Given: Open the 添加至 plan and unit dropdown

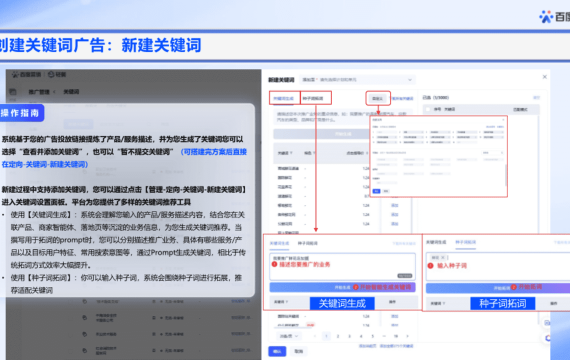Looking at the screenshot, I should pos(357,80).
